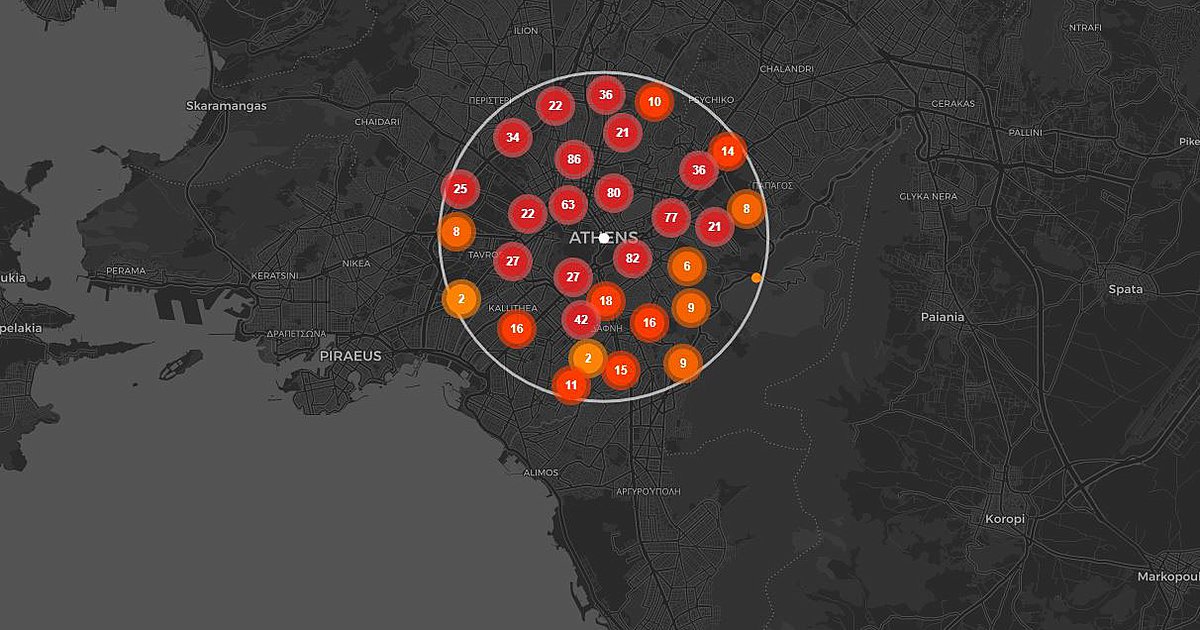The height and width of the screenshot is (630, 1200).
Task: Click the cluster marker labeled 86
Action: [x=574, y=159]
